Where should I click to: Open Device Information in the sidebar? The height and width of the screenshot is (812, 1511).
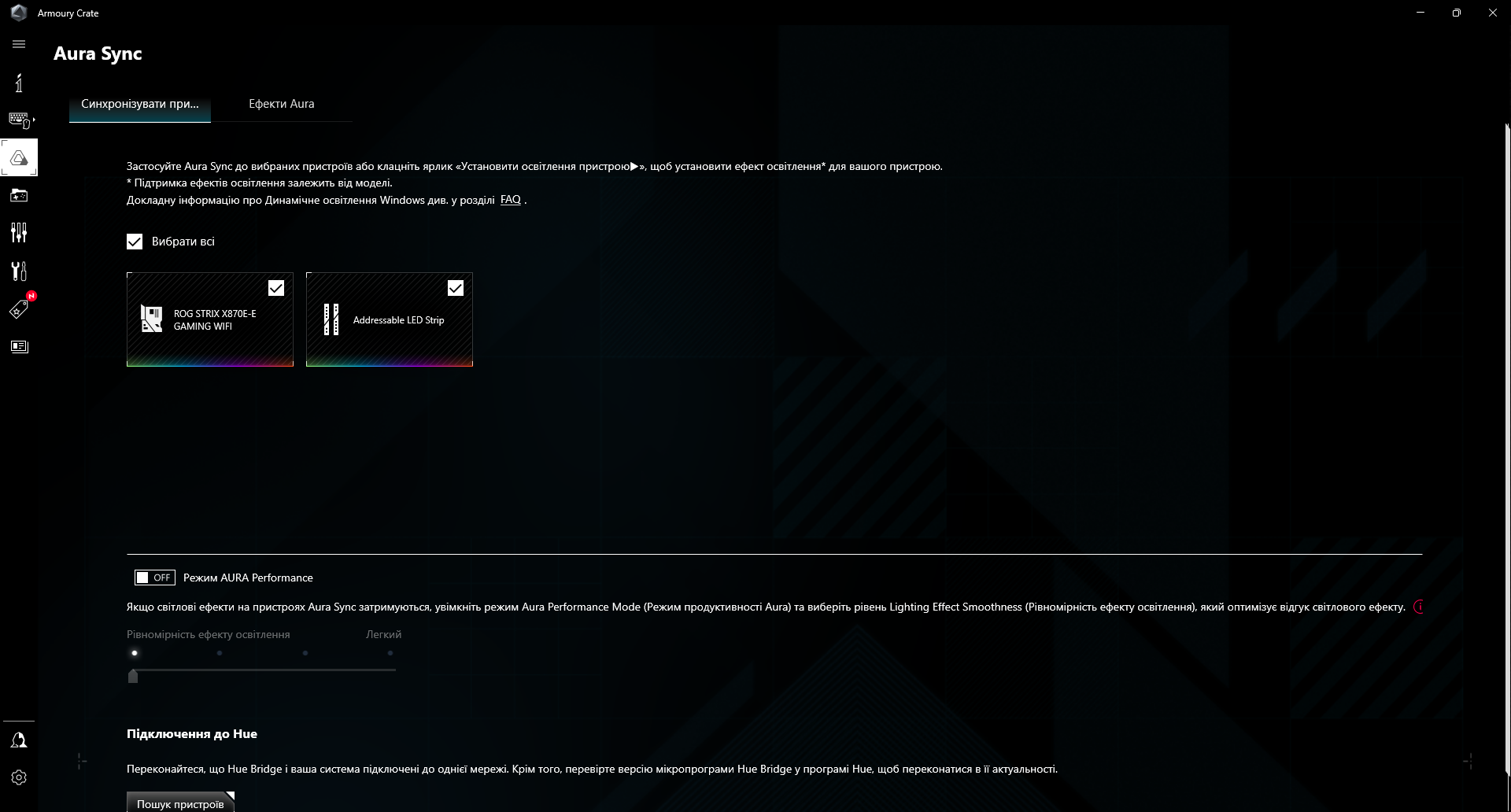coord(19,82)
